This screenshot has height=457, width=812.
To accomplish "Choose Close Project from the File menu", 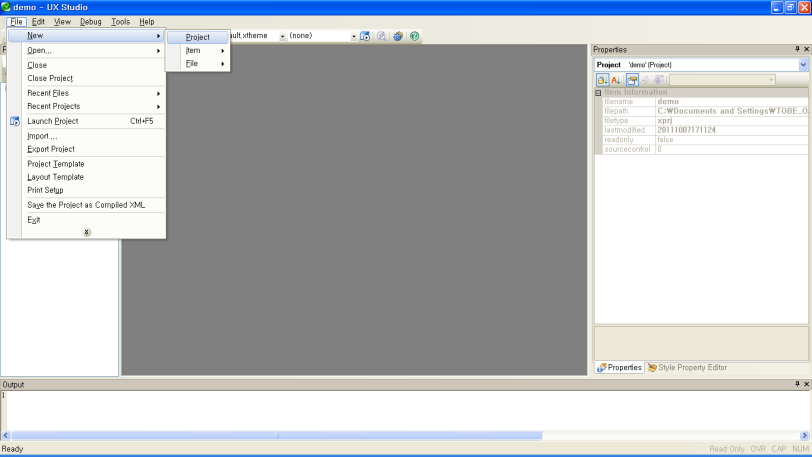I will click(86, 78).
